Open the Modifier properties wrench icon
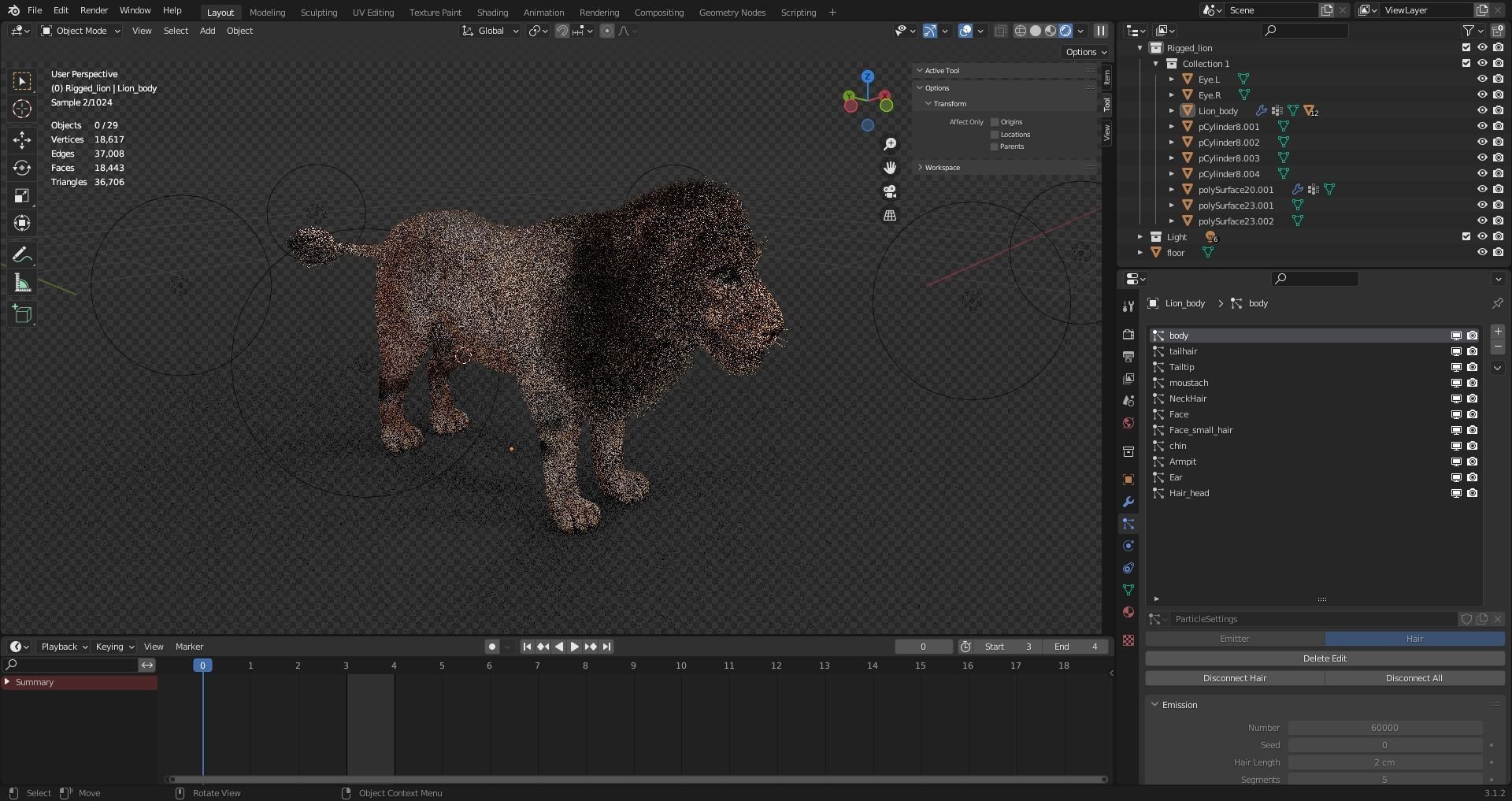This screenshot has width=1512, height=801. [x=1128, y=502]
